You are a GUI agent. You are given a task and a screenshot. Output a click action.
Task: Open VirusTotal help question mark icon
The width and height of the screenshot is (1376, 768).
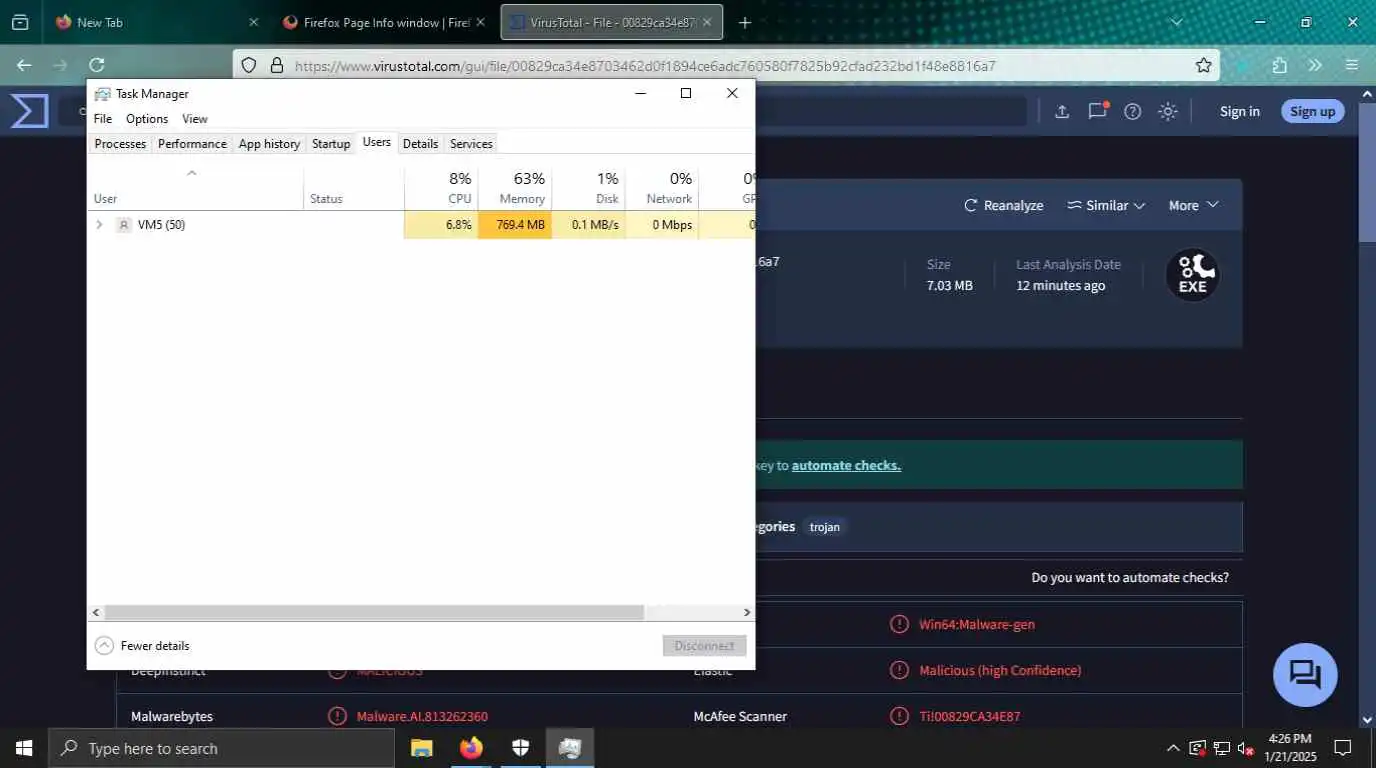point(1132,111)
